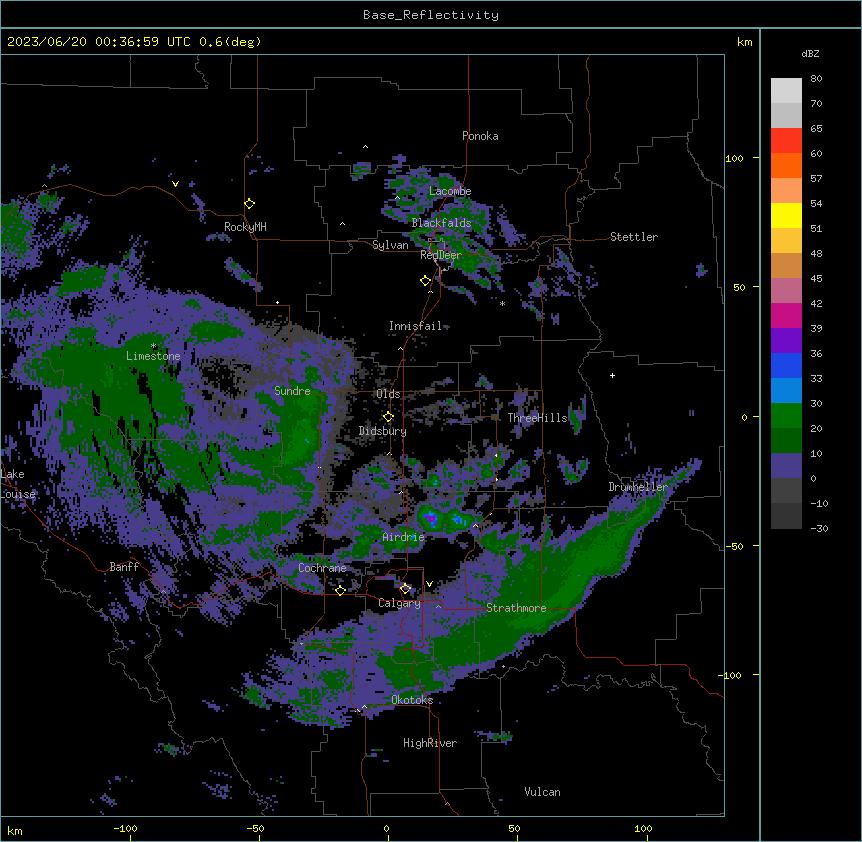Click the Okotoks city label
The height and width of the screenshot is (842, 862).
pyautogui.click(x=412, y=700)
